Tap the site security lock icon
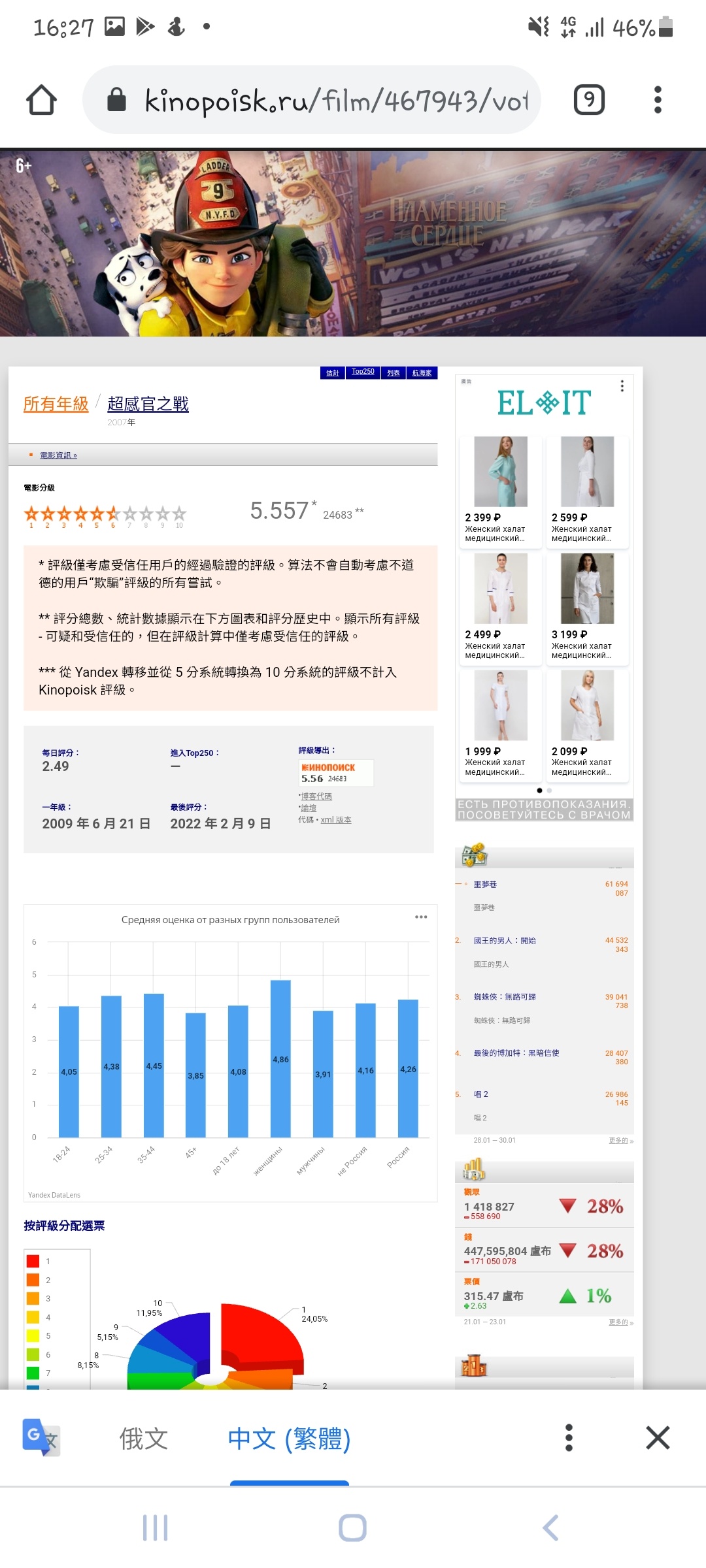706x1568 pixels. click(116, 100)
